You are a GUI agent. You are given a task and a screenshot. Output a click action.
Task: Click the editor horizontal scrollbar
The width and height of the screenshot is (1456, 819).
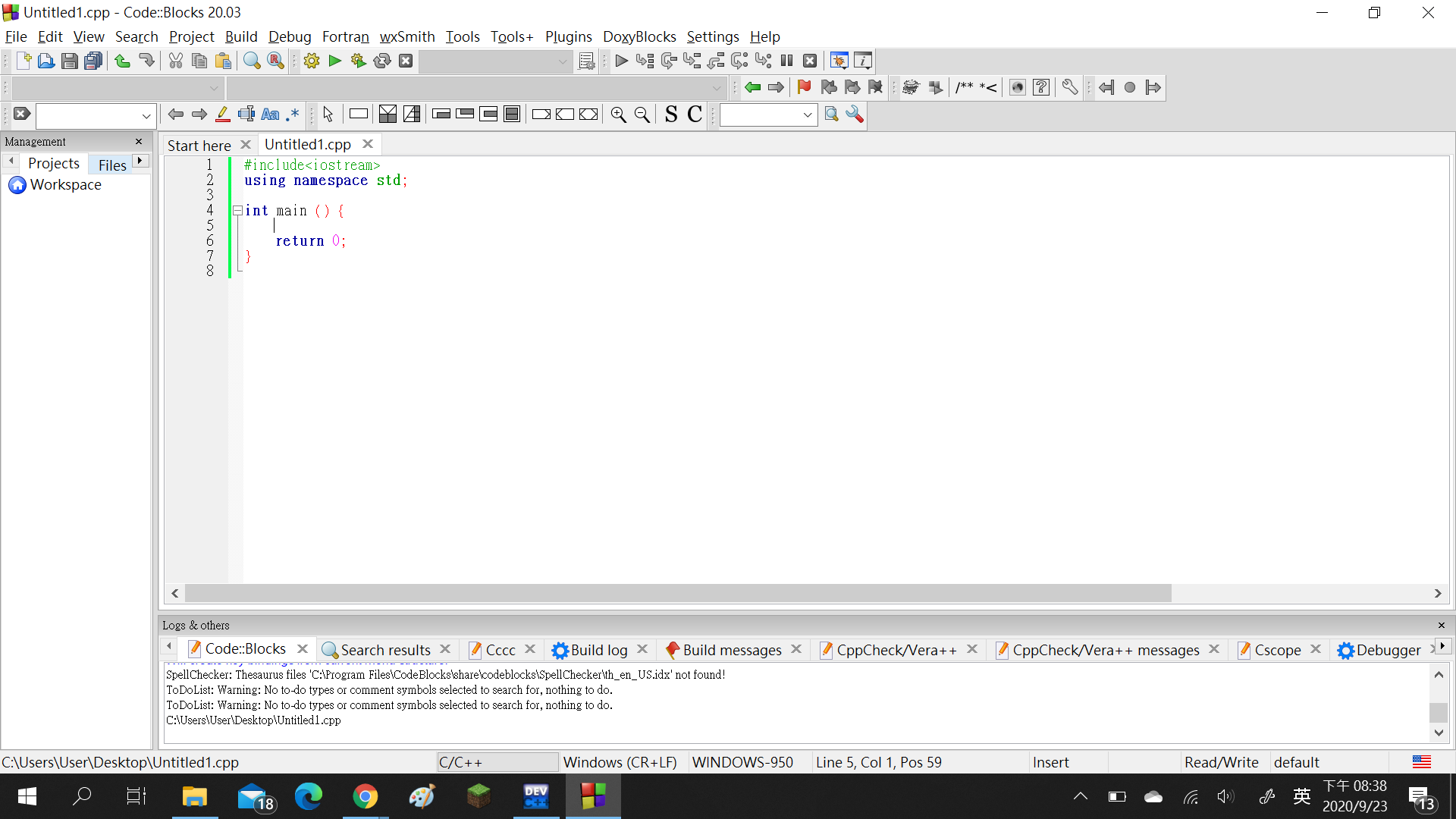(x=678, y=593)
